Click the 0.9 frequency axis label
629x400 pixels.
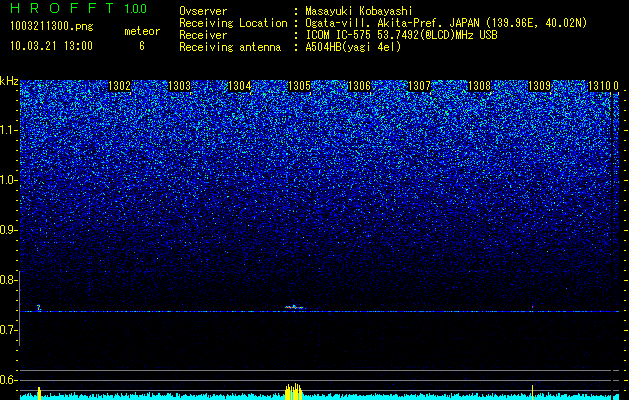click(x=9, y=230)
